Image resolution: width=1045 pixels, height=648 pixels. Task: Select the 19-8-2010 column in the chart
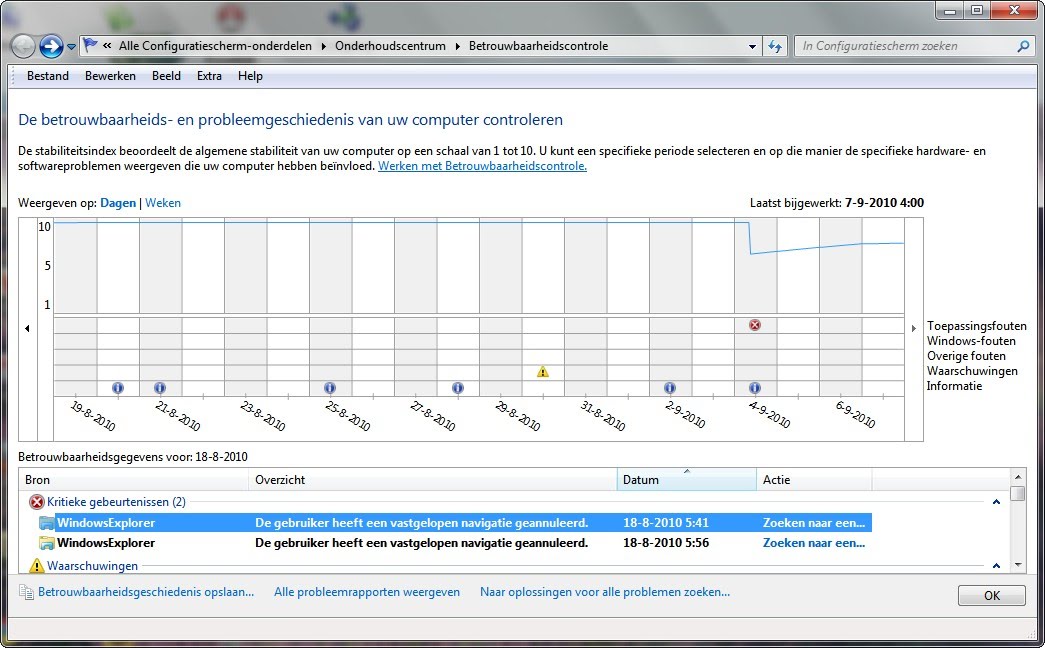75,307
